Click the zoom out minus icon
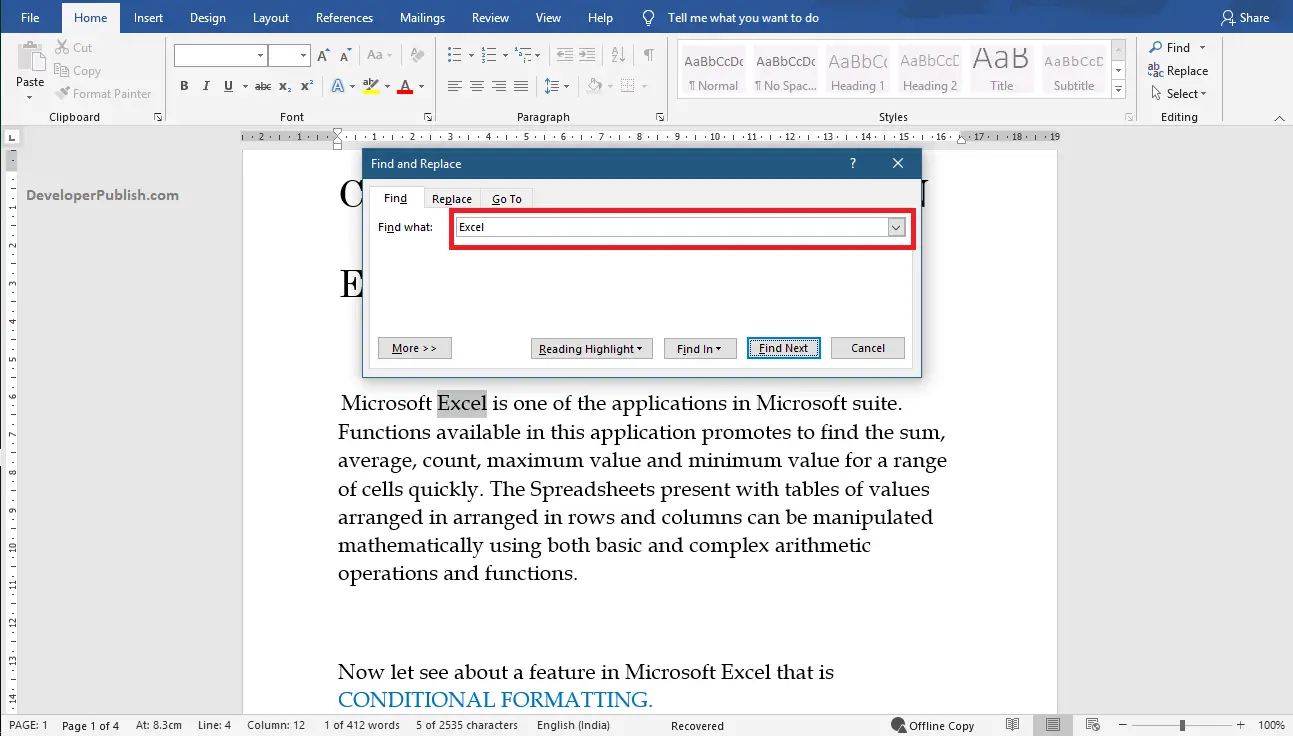The height and width of the screenshot is (736, 1293). [x=1125, y=725]
